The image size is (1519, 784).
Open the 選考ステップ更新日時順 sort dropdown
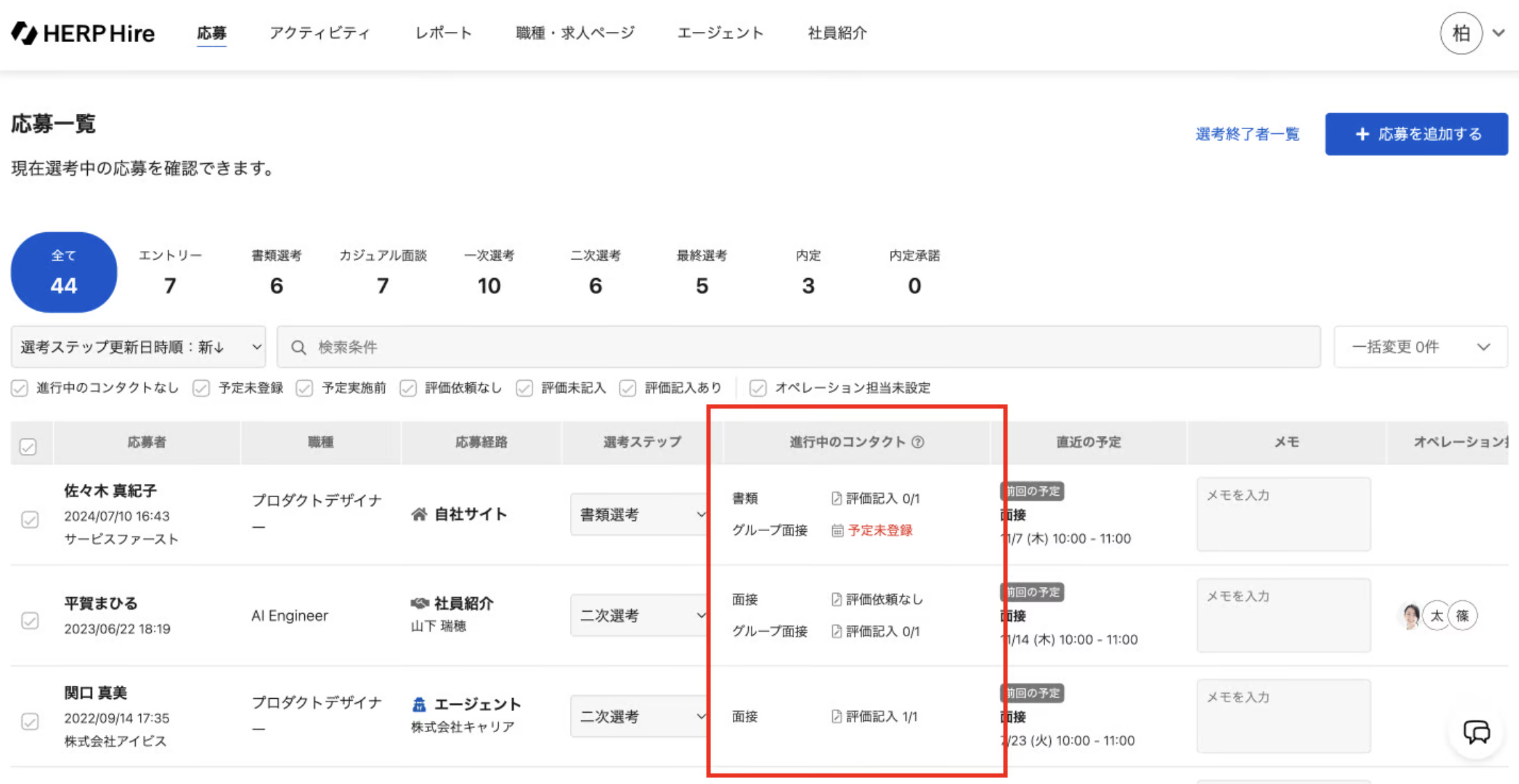point(138,347)
